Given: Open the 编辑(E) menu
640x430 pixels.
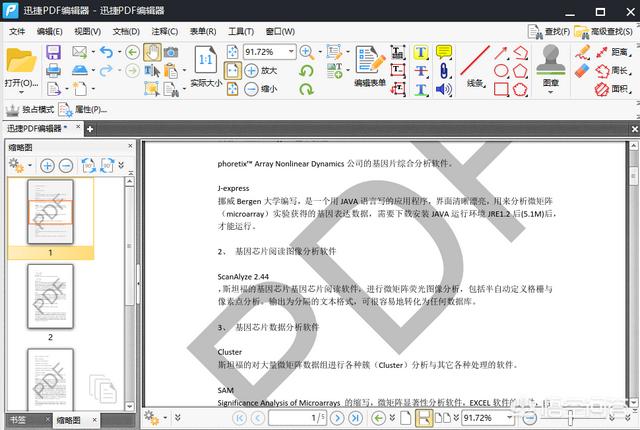Looking at the screenshot, I should [x=49, y=31].
